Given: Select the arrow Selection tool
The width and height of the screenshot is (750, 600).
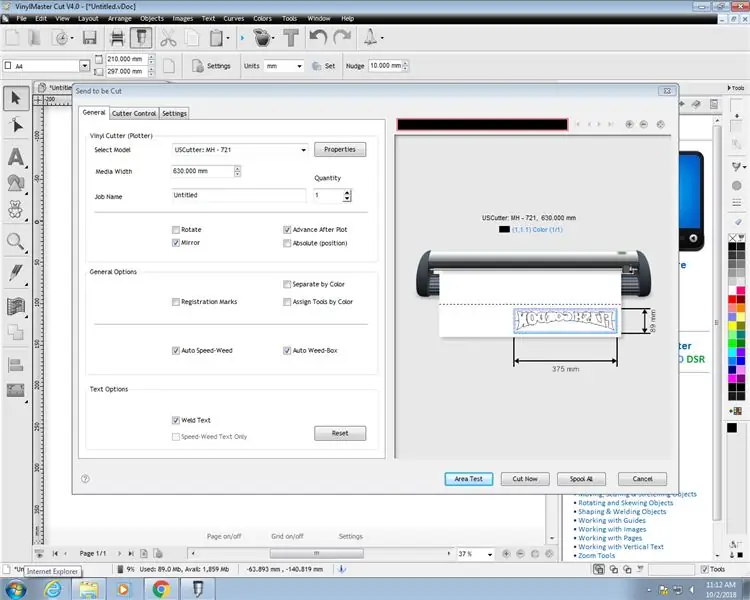Looking at the screenshot, I should (x=16, y=98).
